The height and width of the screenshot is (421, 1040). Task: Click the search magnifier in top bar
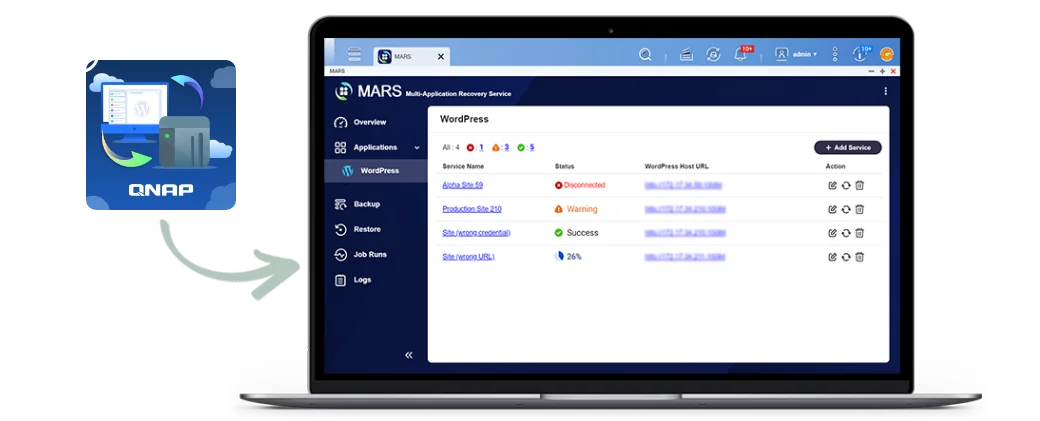[x=645, y=55]
